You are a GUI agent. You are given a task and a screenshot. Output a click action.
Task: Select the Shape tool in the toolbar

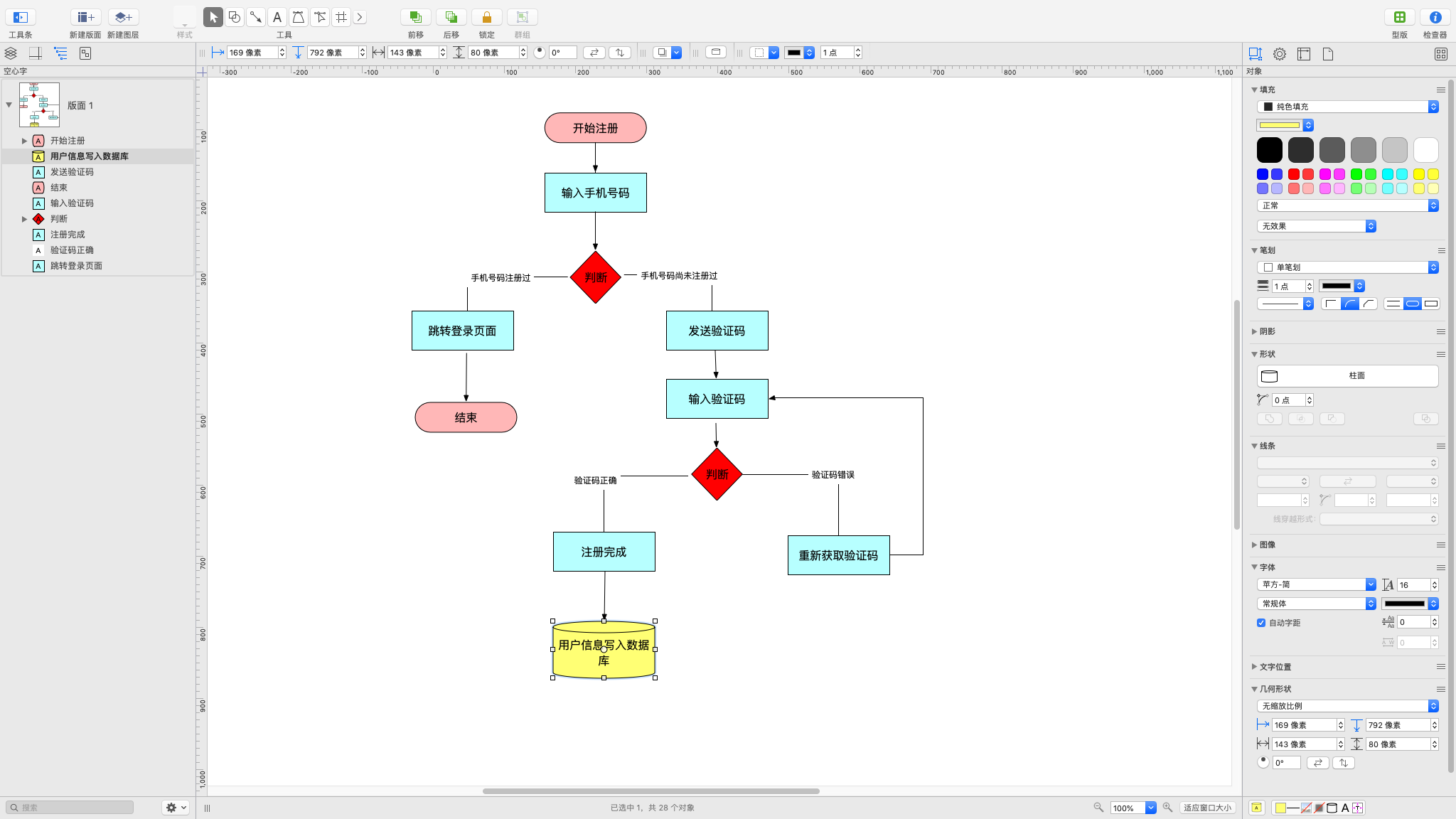pos(235,17)
